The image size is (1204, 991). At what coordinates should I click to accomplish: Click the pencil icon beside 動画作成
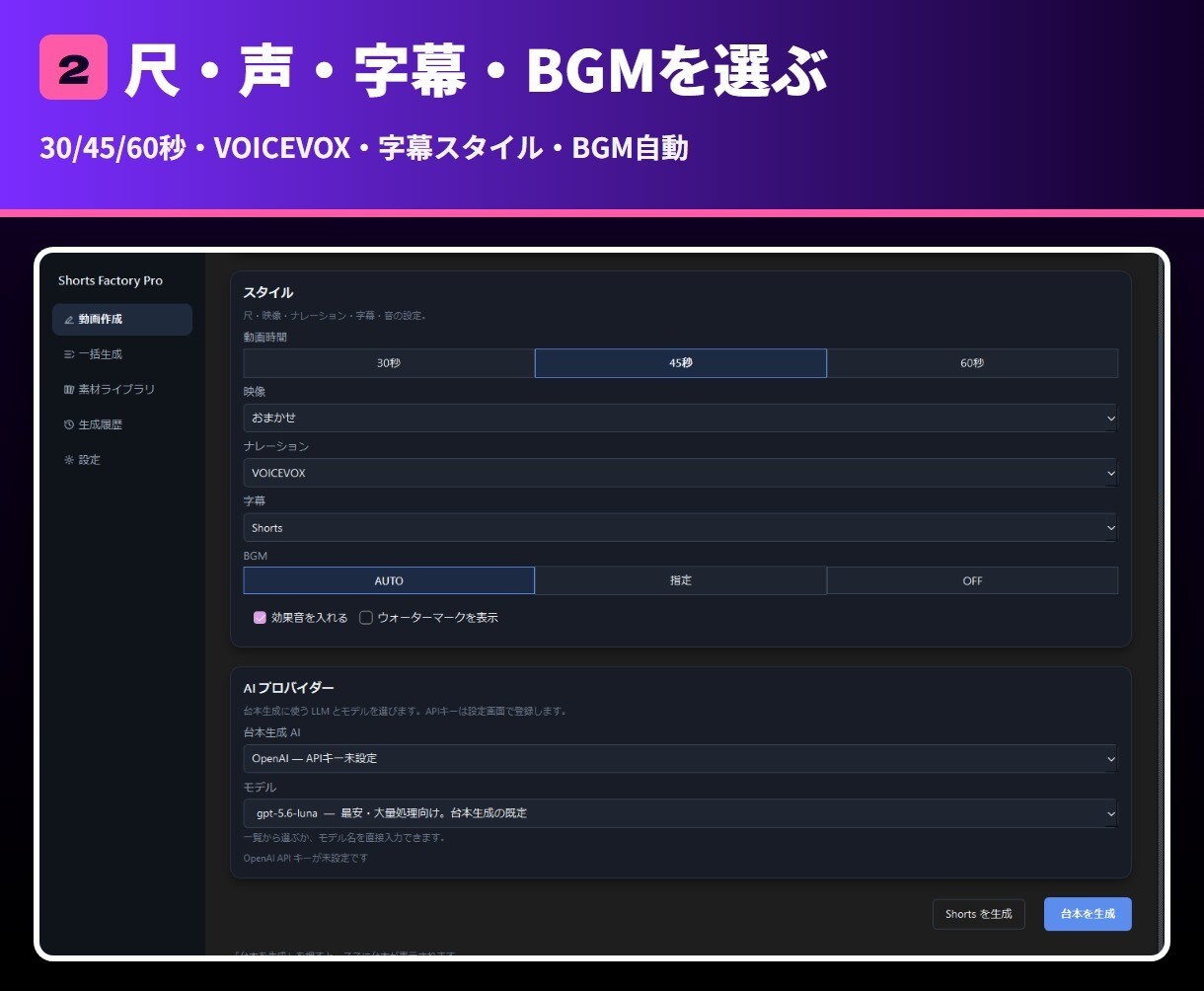68,320
